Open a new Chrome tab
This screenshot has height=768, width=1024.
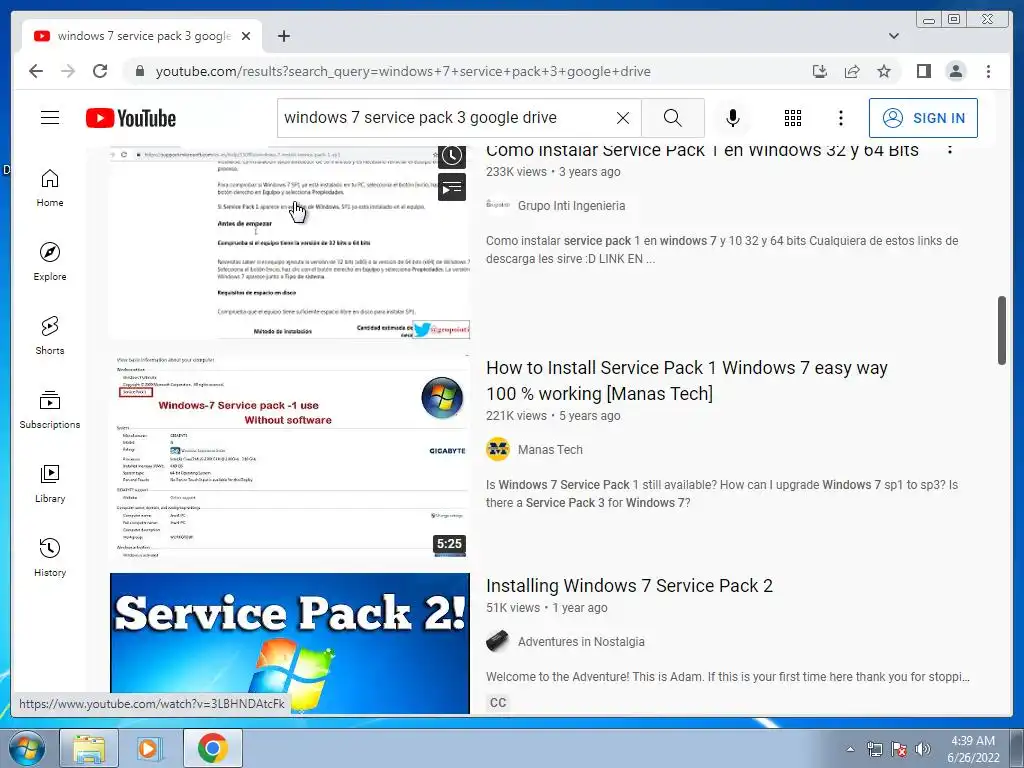click(x=283, y=36)
